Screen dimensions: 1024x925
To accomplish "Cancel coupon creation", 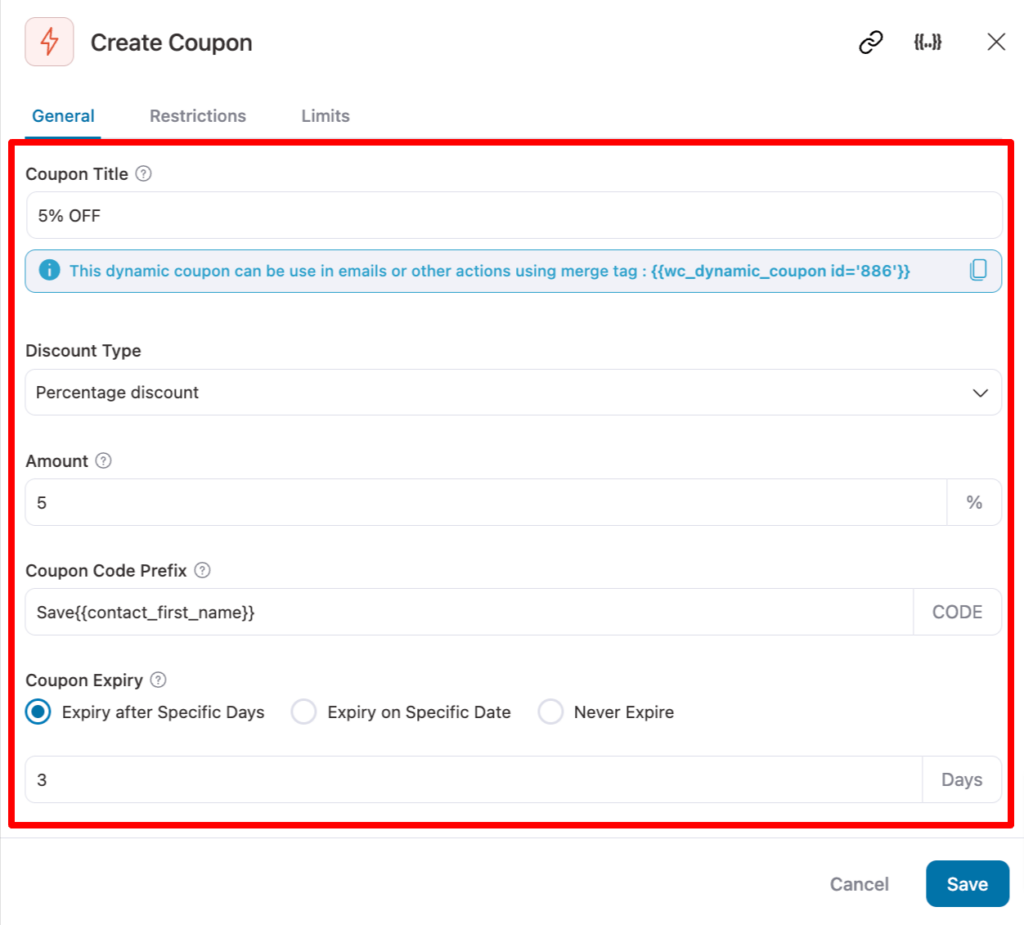I will coord(858,884).
